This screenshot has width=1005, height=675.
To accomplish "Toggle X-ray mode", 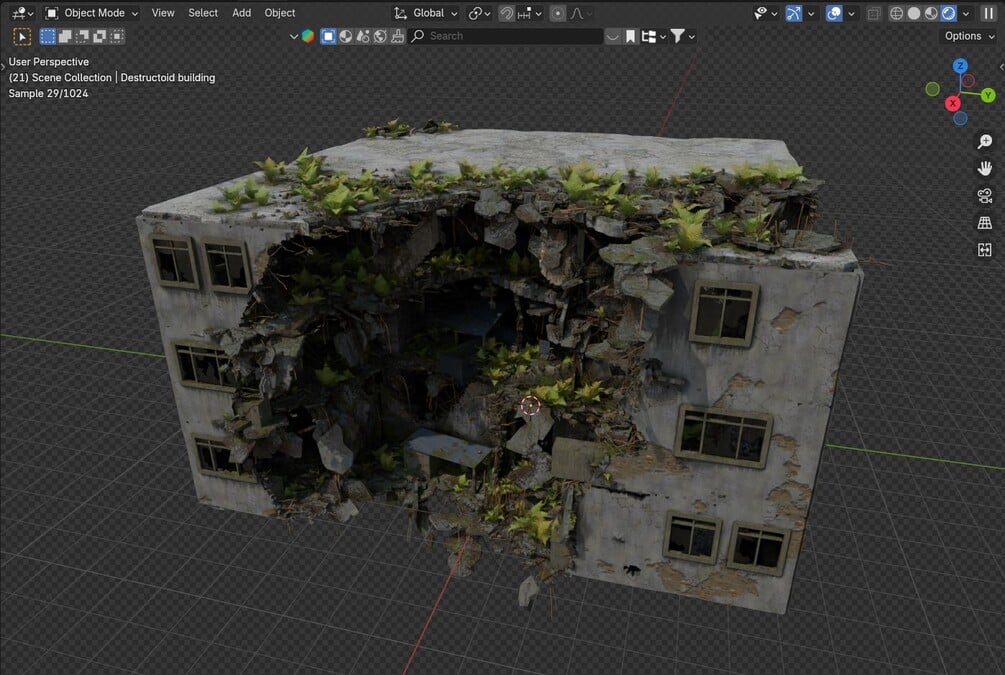I will [x=874, y=13].
